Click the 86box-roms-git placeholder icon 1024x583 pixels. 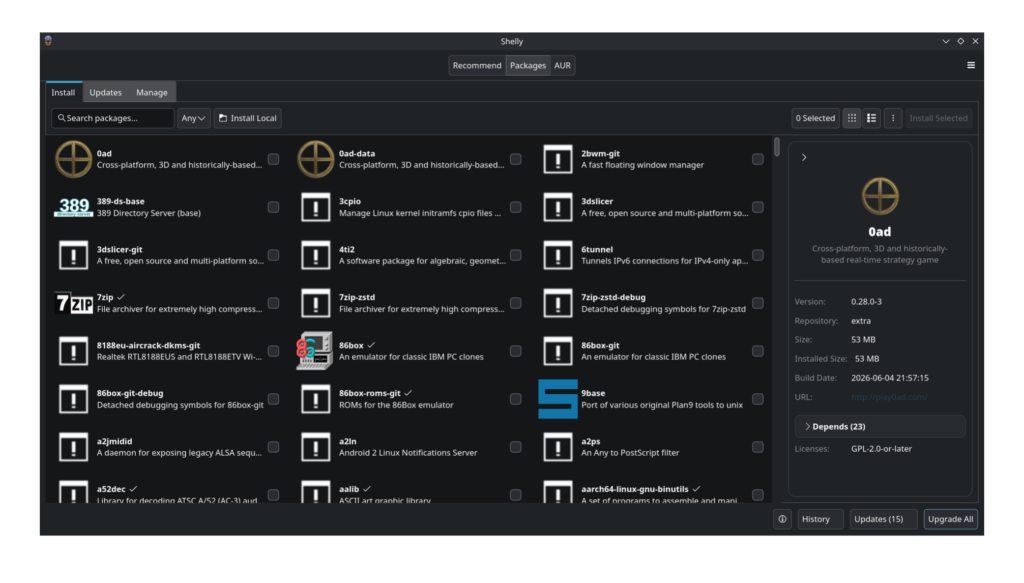point(315,399)
